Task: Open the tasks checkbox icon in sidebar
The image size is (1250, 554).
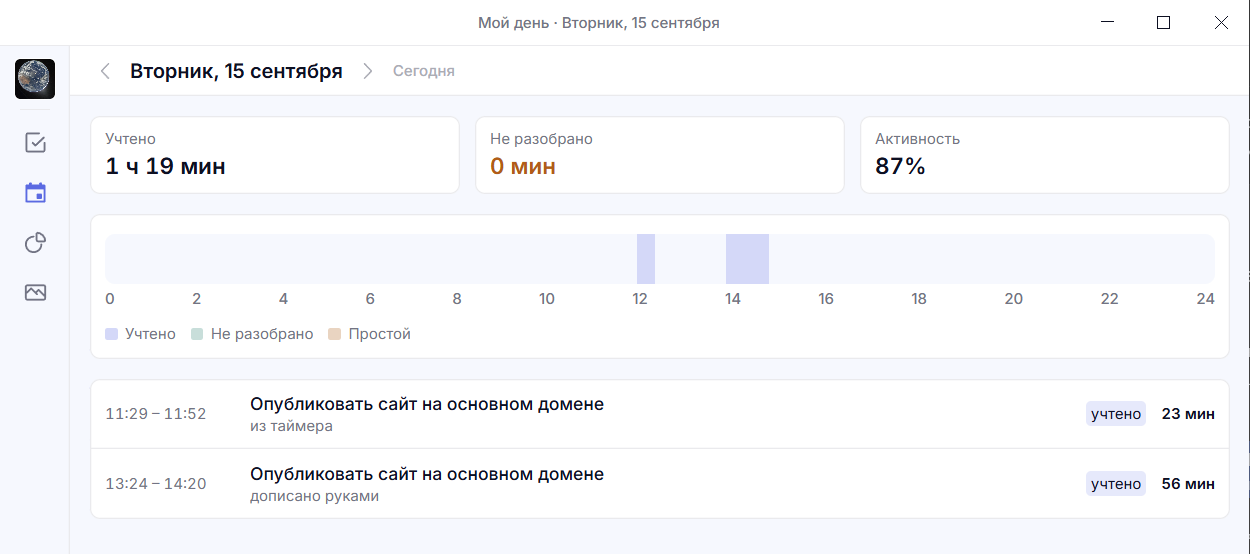Action: (x=35, y=143)
